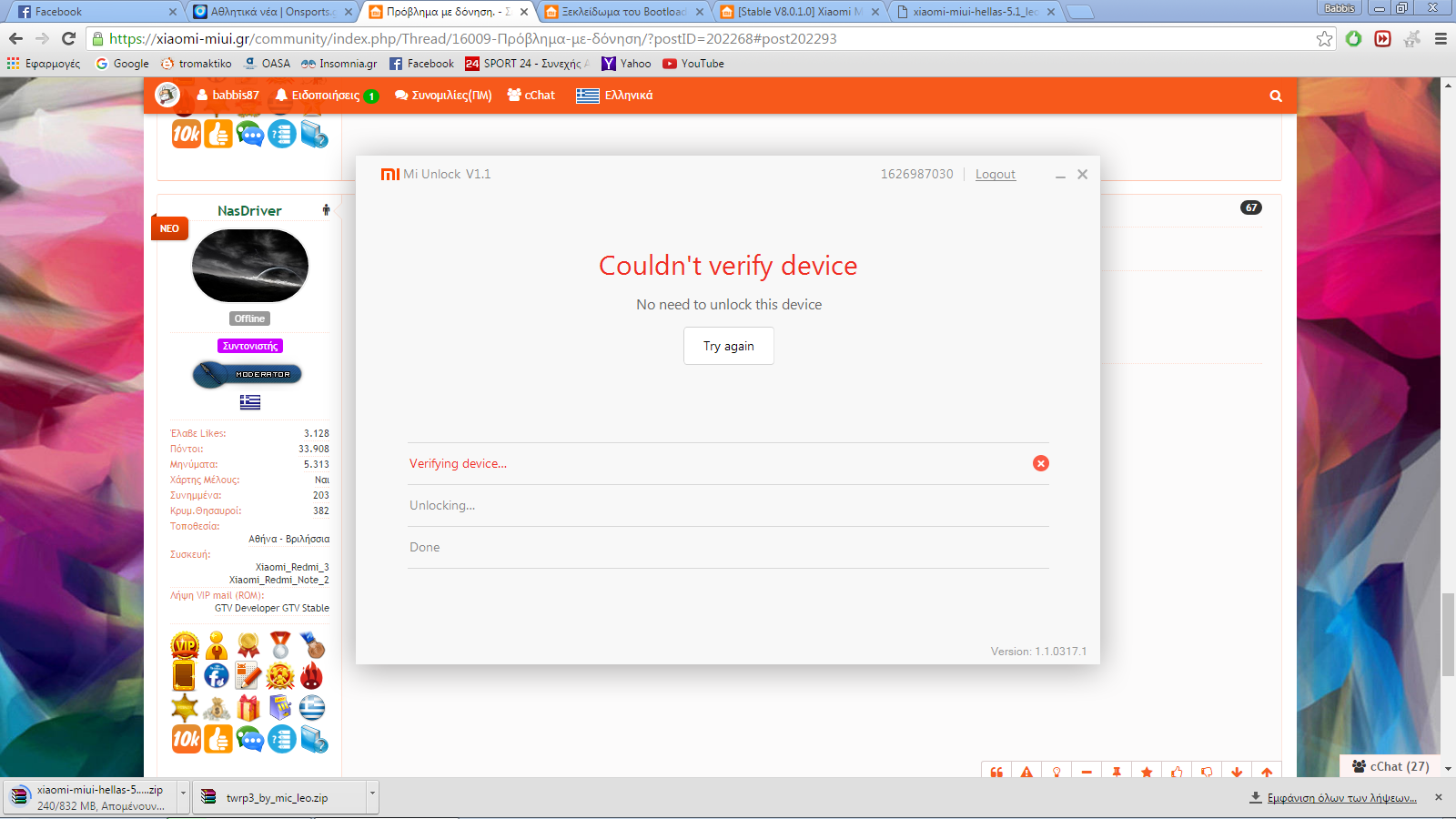The height and width of the screenshot is (819, 1456).
Task: Click the green thumbs-up extension icon
Action: (1353, 38)
